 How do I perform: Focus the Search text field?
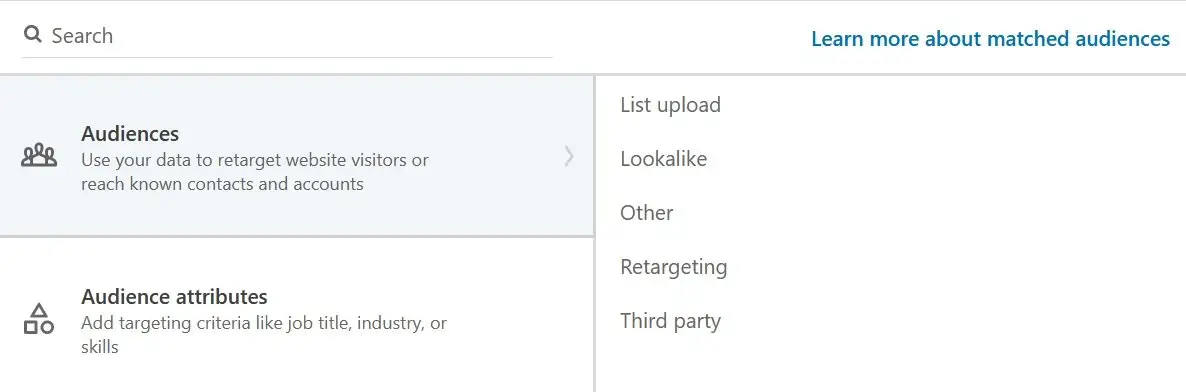pos(287,36)
